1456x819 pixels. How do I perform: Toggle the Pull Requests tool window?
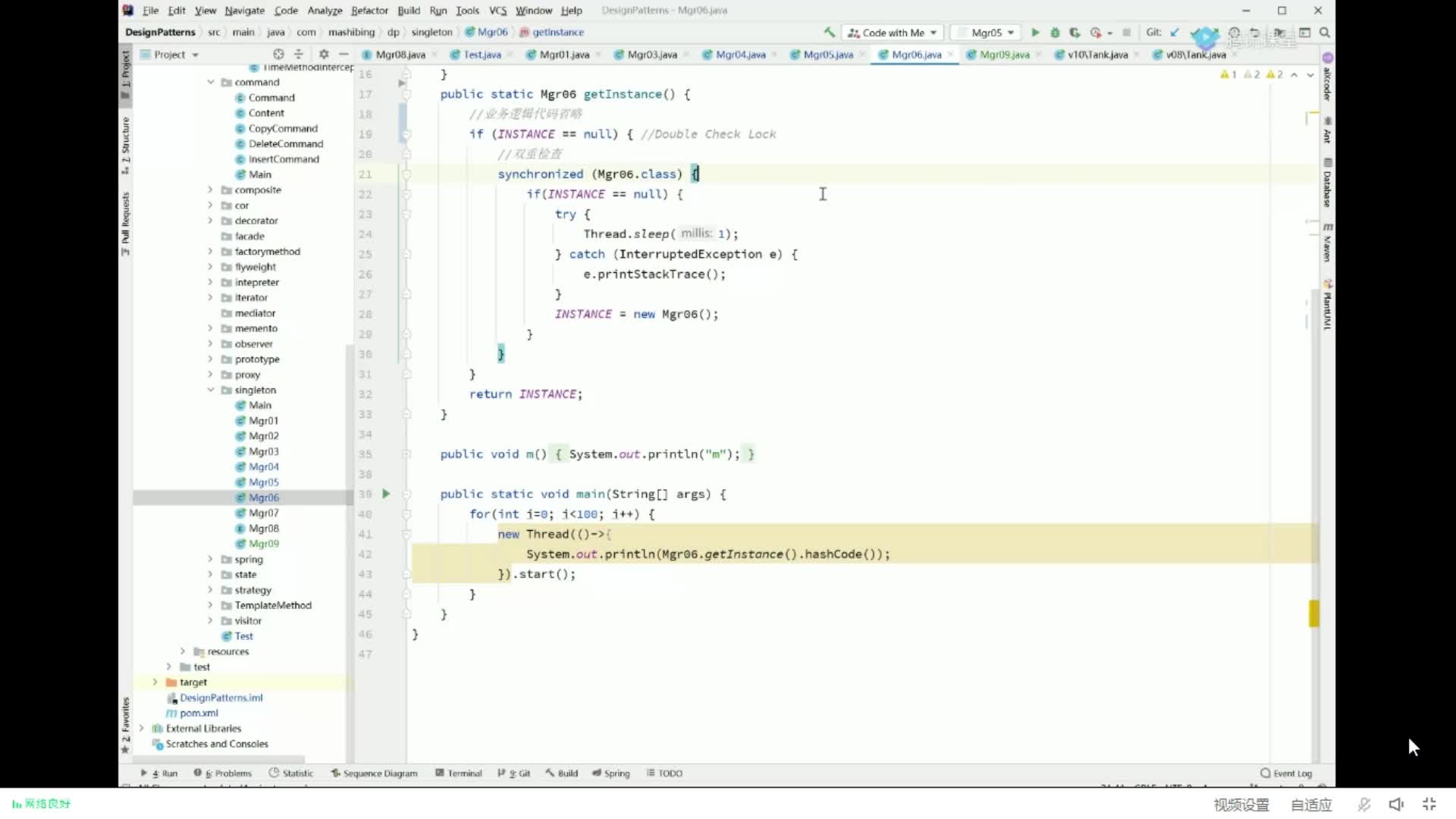click(x=126, y=224)
